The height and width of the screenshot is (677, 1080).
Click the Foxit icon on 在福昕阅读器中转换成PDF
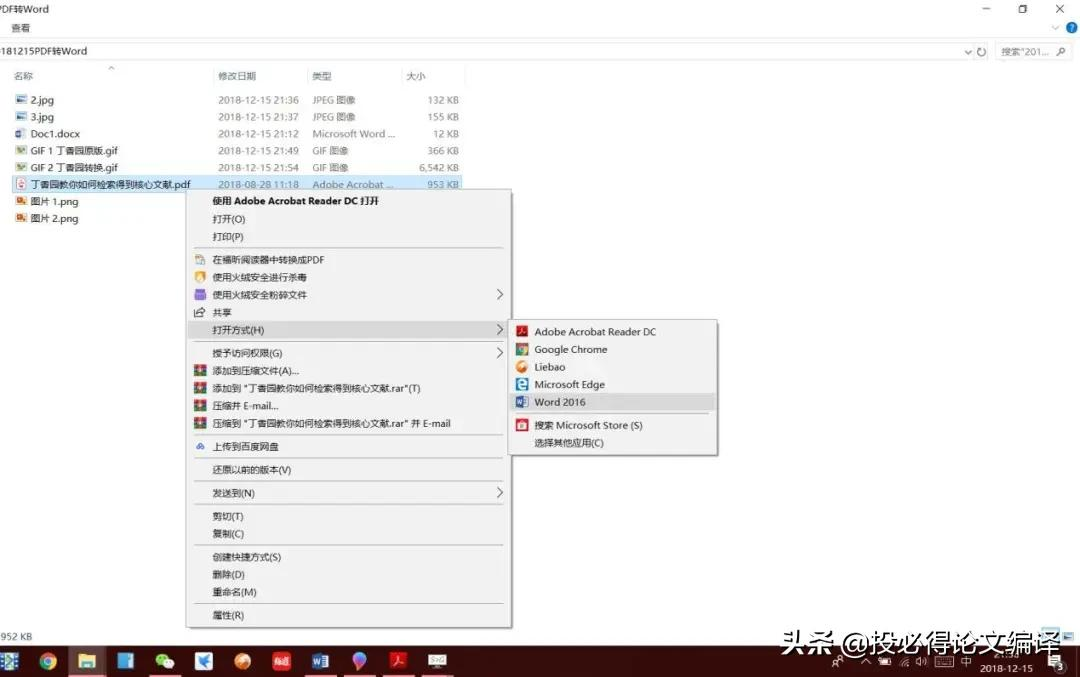coord(200,258)
